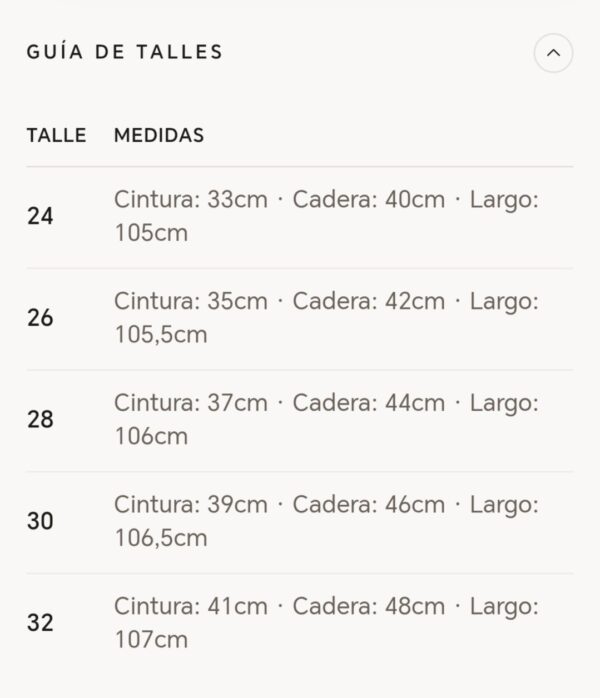The height and width of the screenshot is (698, 600).
Task: Click the Largo 106cm value
Action: coord(151,436)
